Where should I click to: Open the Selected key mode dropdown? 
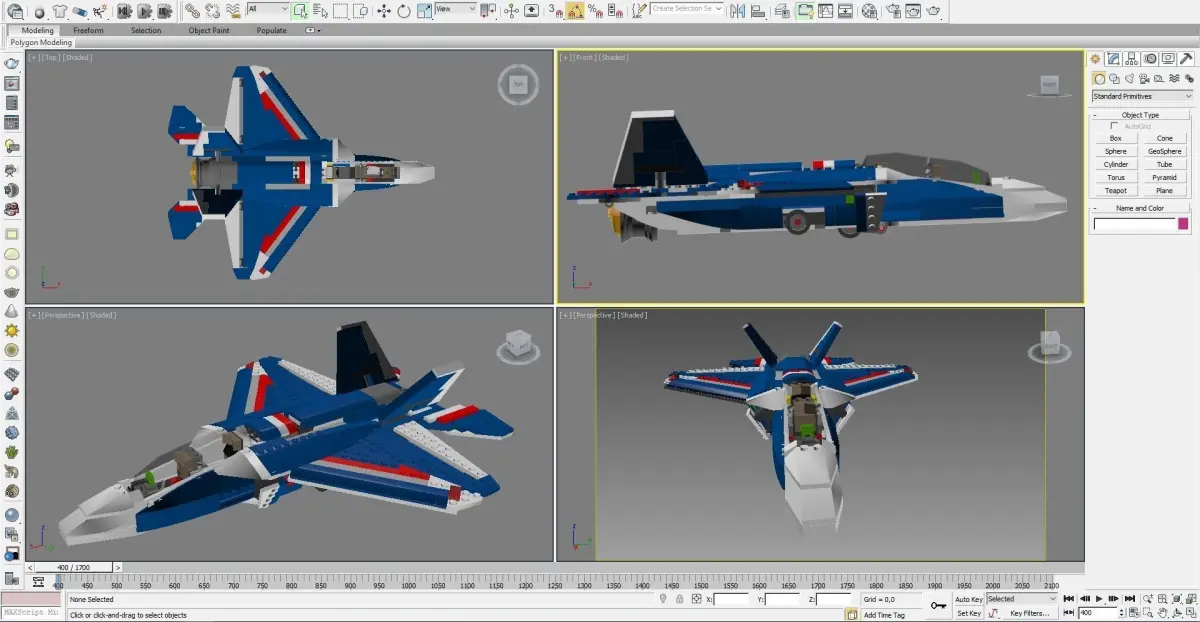pos(1021,599)
